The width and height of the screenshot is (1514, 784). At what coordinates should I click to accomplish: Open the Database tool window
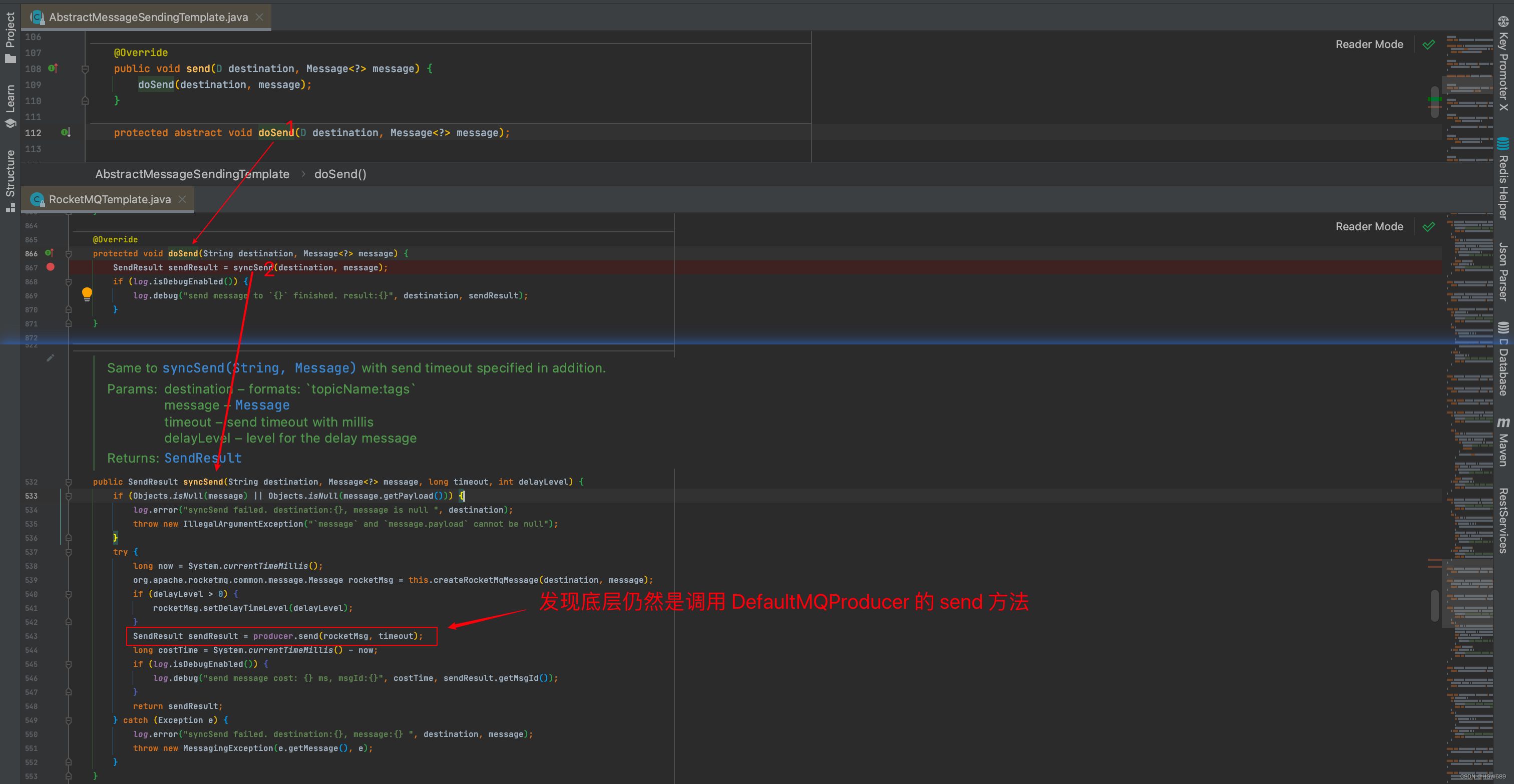point(1503,358)
